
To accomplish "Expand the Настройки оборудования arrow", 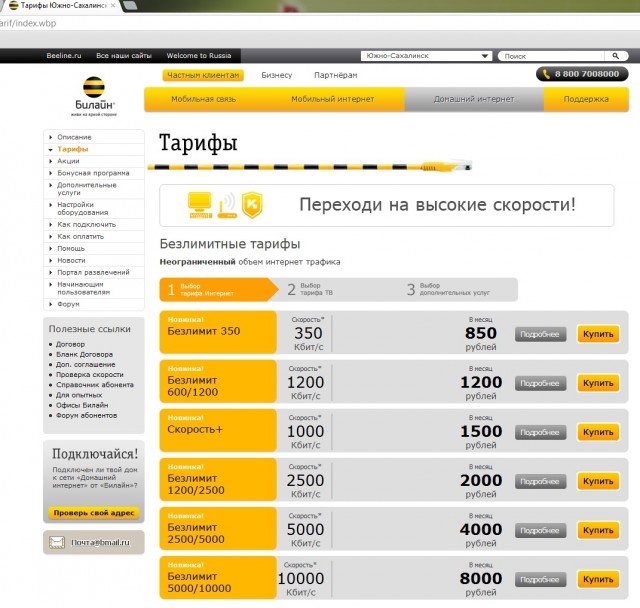I will tap(50, 204).
